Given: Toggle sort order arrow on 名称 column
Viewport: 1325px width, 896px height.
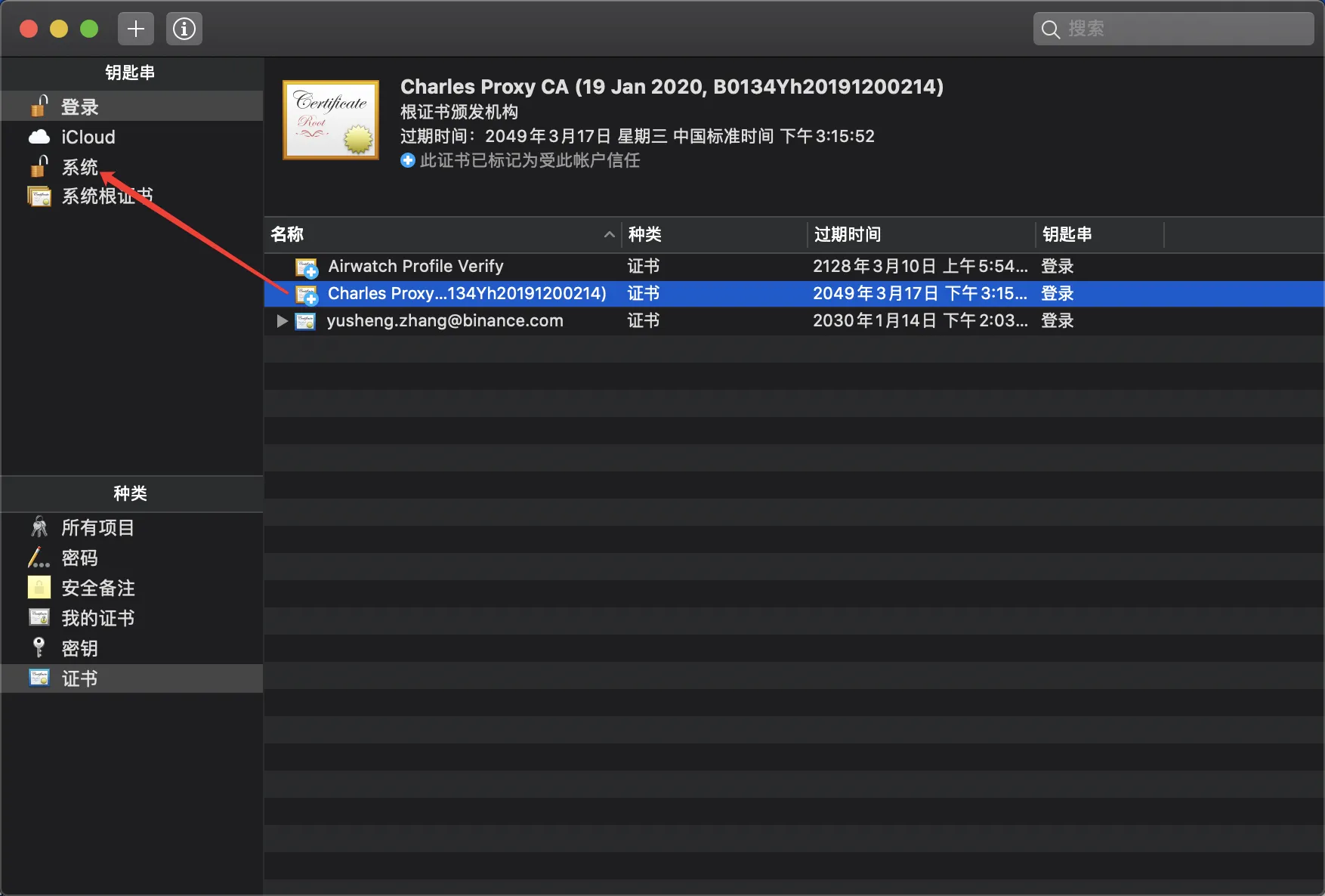Looking at the screenshot, I should tap(609, 235).
